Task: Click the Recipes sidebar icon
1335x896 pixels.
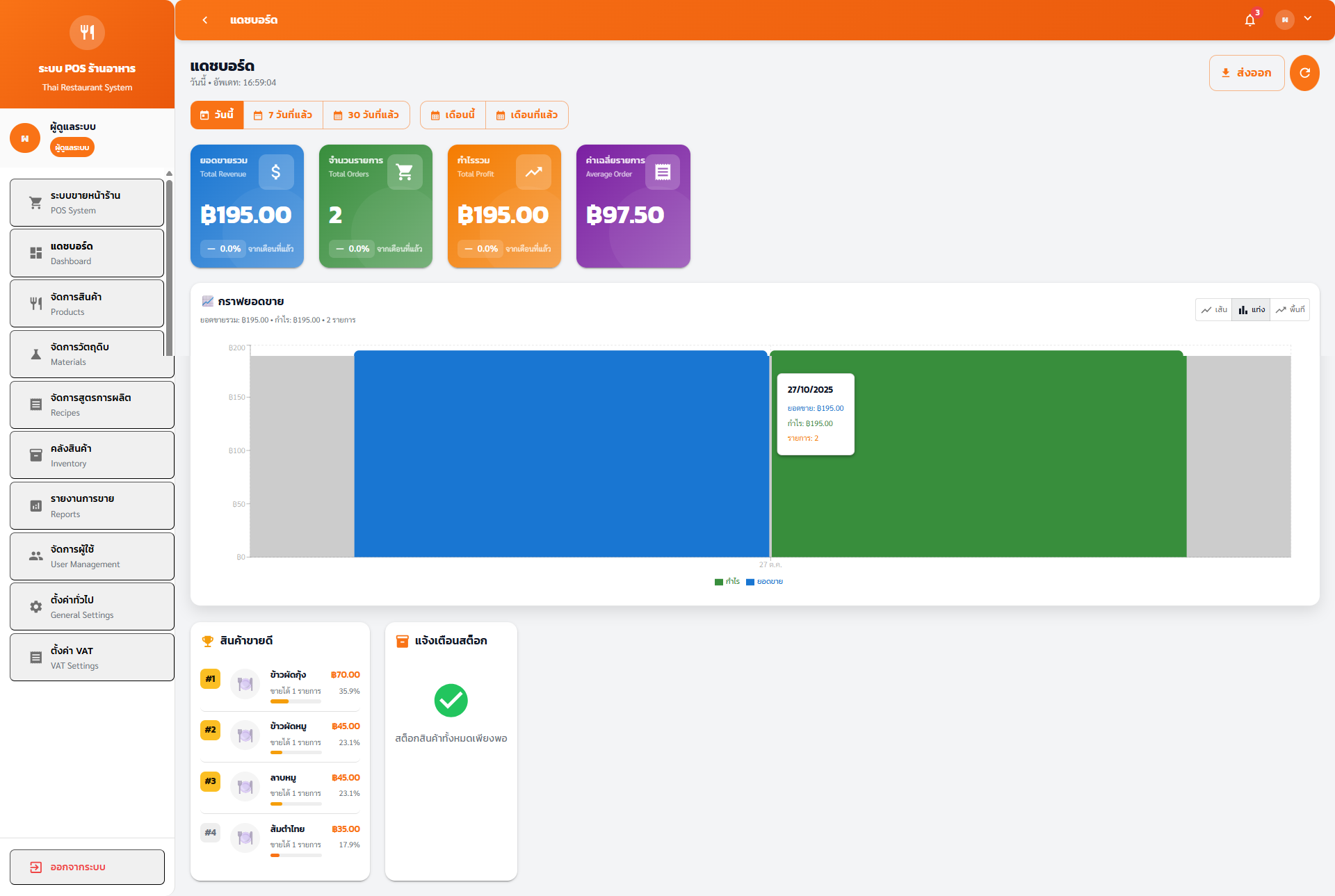Action: (35, 404)
